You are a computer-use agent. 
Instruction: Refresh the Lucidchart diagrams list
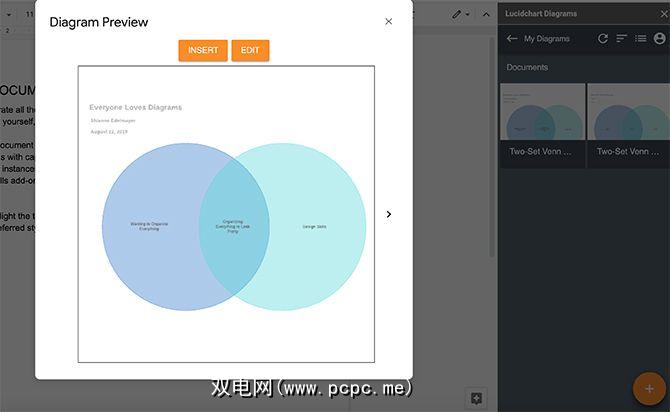602,38
